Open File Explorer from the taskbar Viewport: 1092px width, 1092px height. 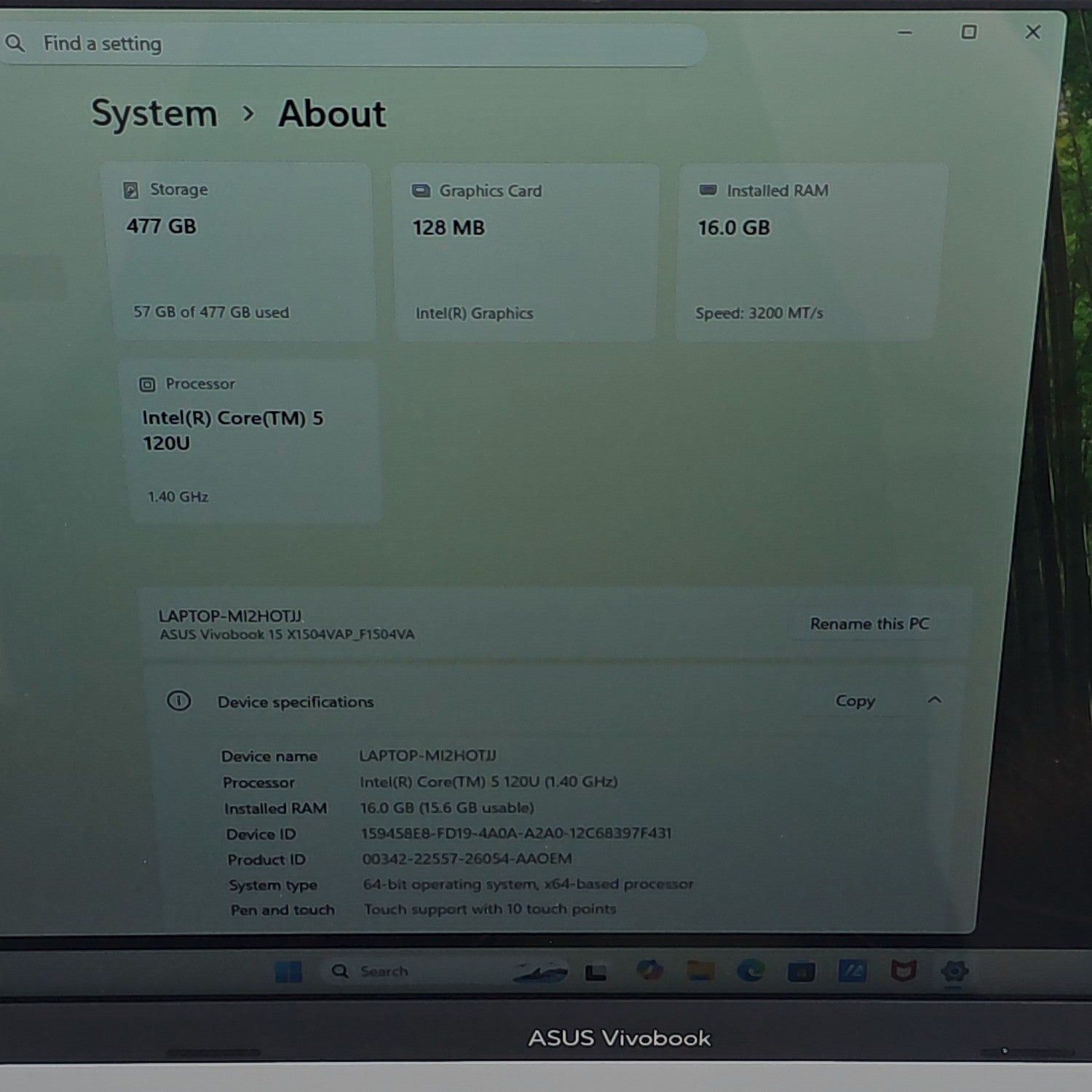click(700, 971)
